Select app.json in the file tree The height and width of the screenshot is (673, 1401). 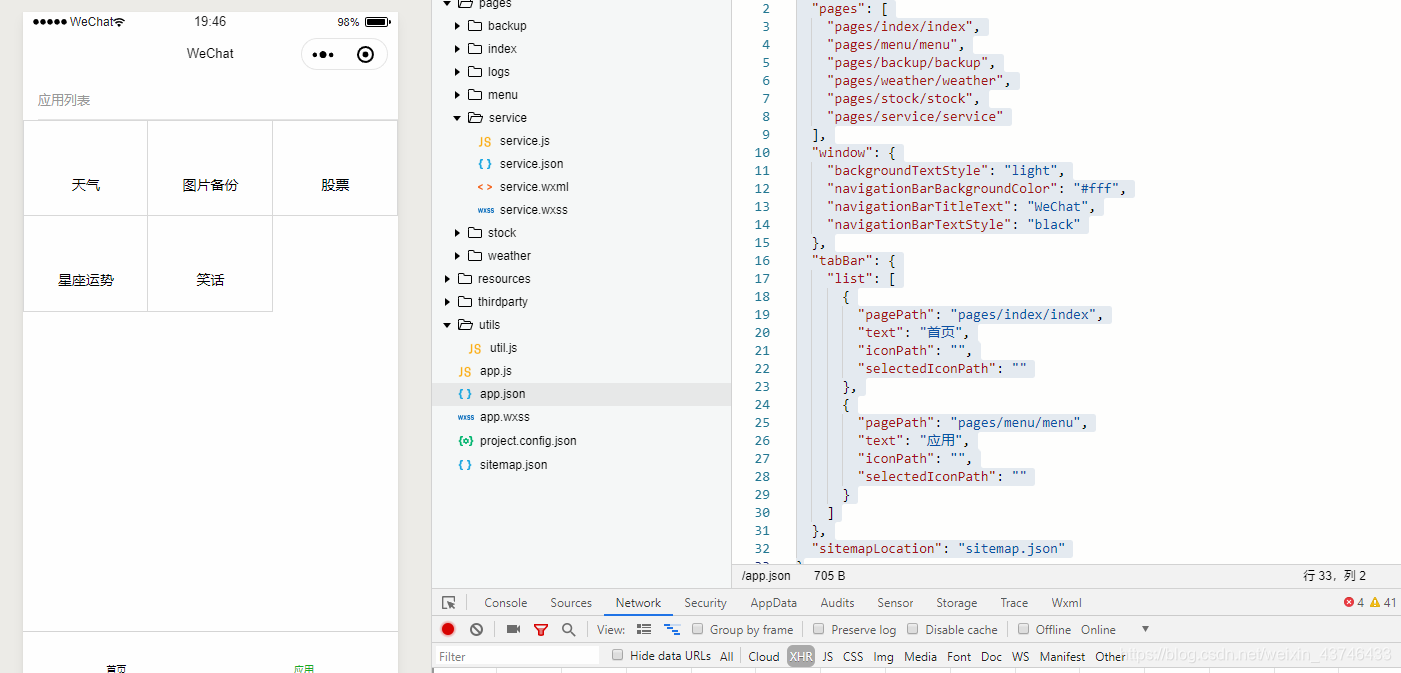tap(582, 394)
